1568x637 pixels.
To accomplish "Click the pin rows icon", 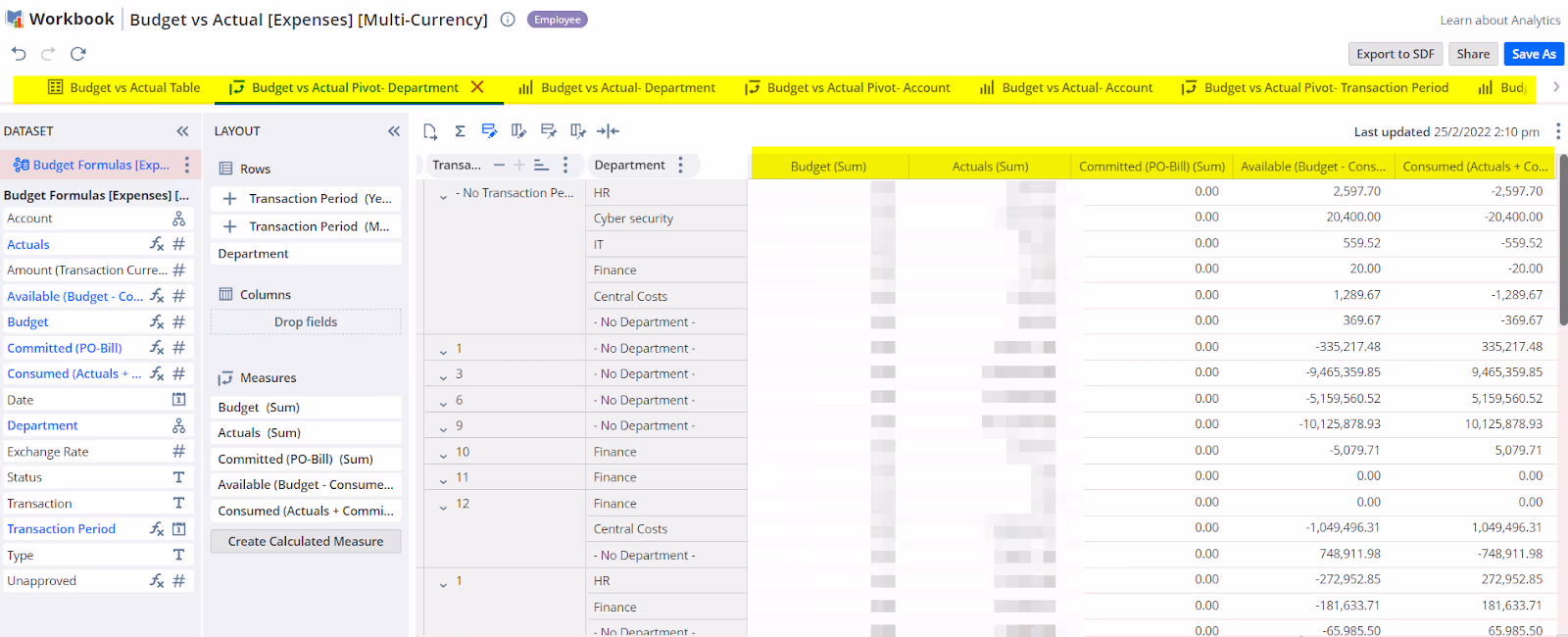I will (549, 130).
